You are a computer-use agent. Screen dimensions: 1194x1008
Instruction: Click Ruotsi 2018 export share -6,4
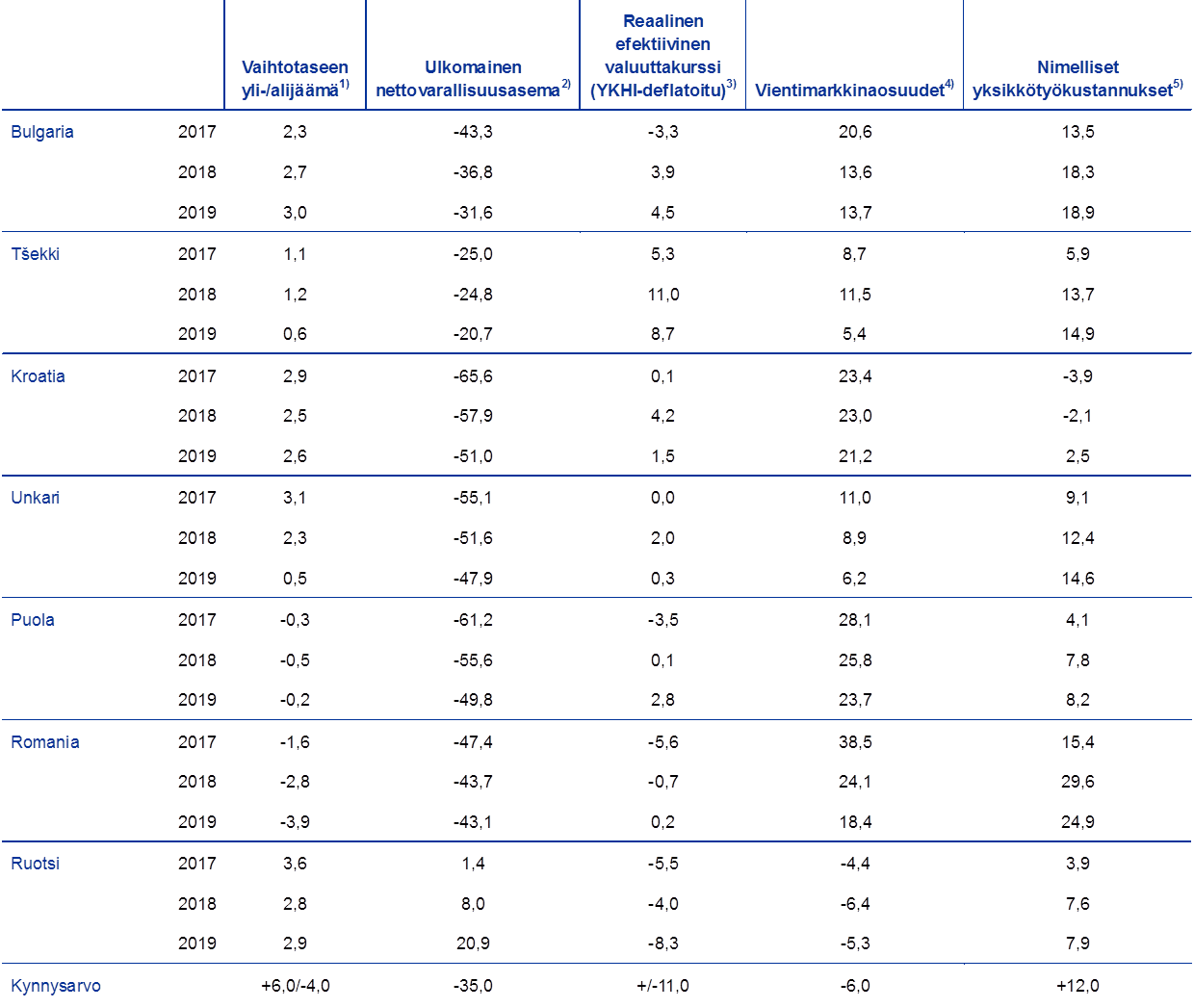coord(855,904)
